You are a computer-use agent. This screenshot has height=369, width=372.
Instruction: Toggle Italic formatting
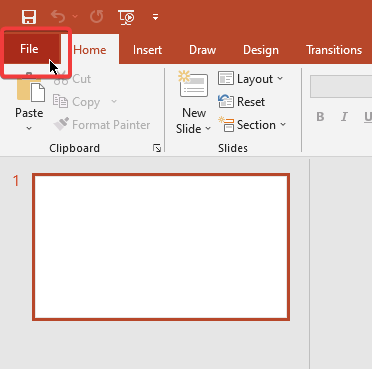(344, 117)
